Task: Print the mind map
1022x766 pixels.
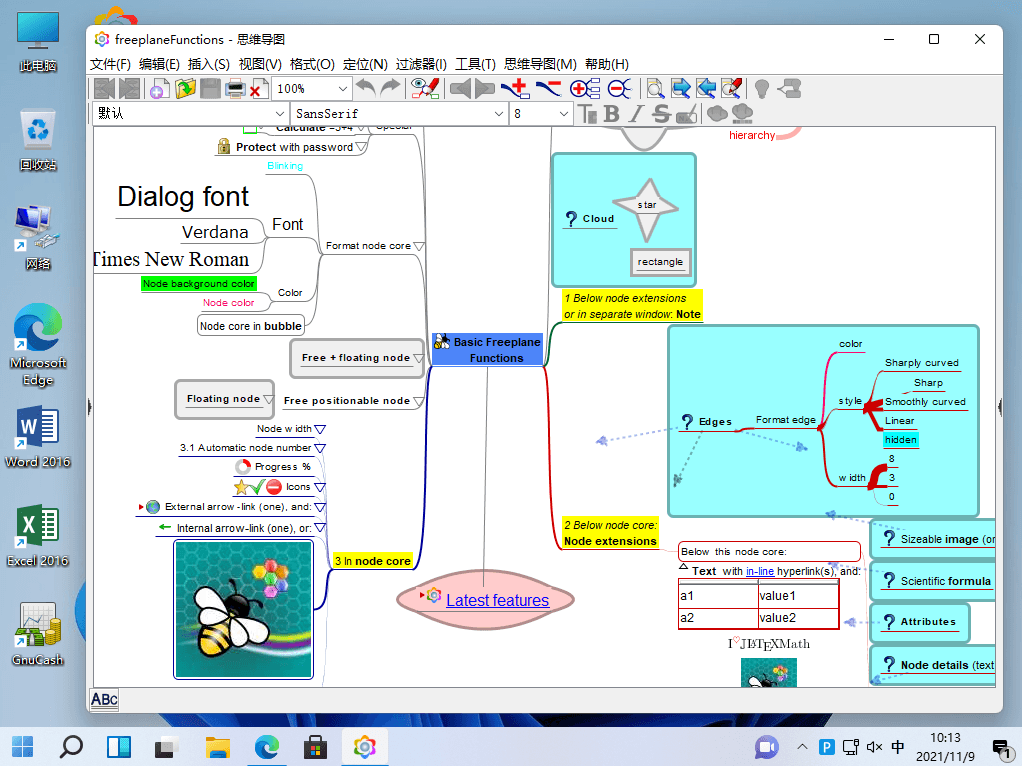Action: [x=235, y=89]
